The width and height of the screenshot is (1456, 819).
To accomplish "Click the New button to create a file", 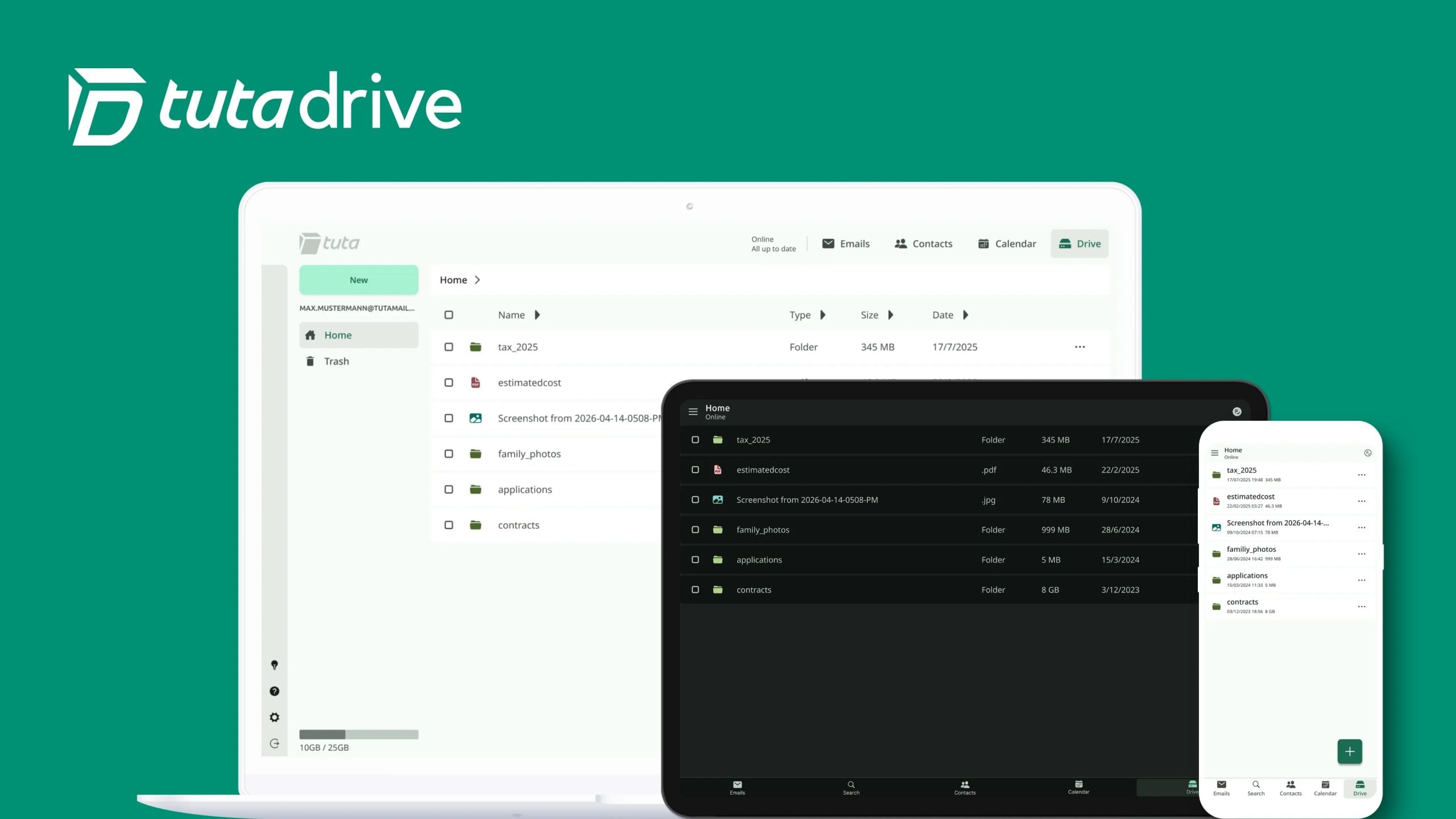I will click(x=358, y=279).
